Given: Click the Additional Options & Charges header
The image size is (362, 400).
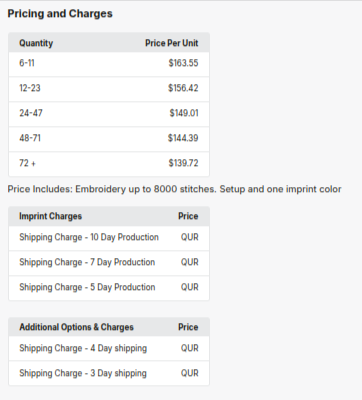Looking at the screenshot, I should click(76, 327).
